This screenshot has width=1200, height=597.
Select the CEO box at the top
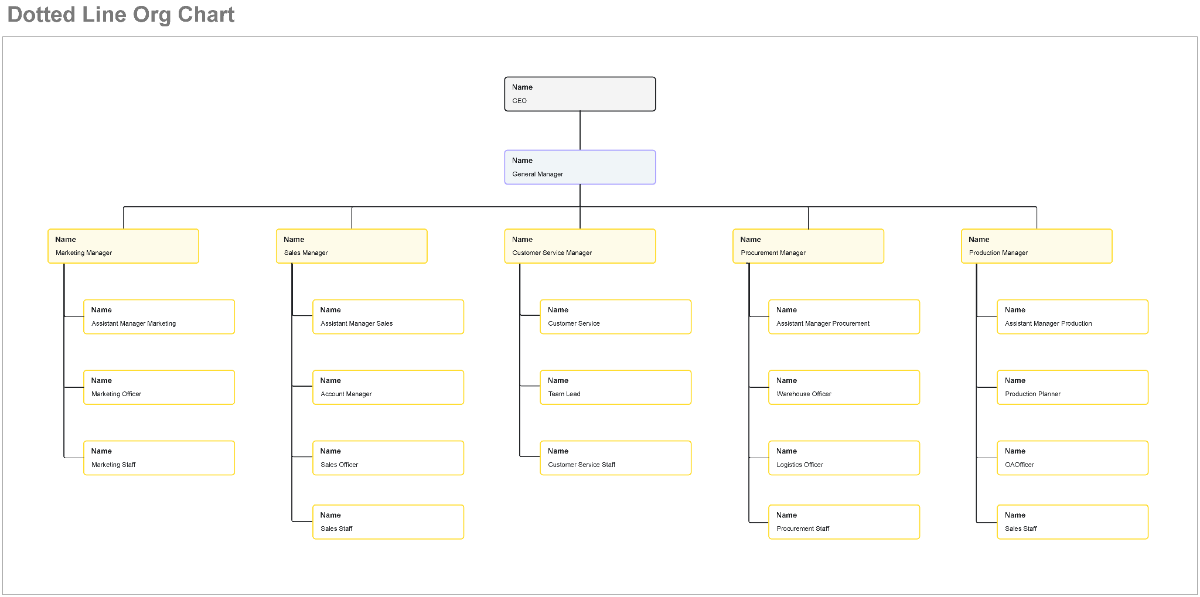580,93
